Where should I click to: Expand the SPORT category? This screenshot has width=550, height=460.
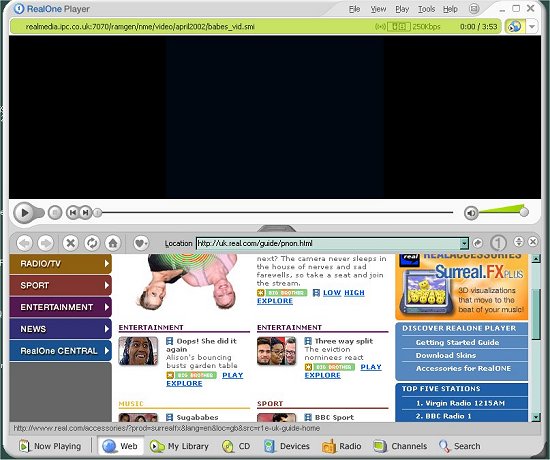click(x=61, y=285)
